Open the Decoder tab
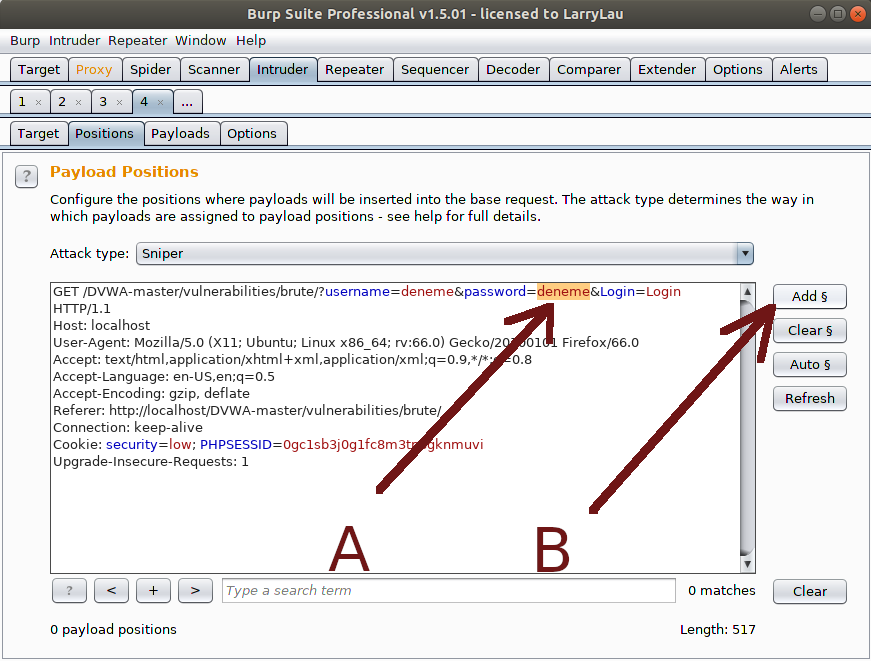The height and width of the screenshot is (661, 871). (x=513, y=70)
